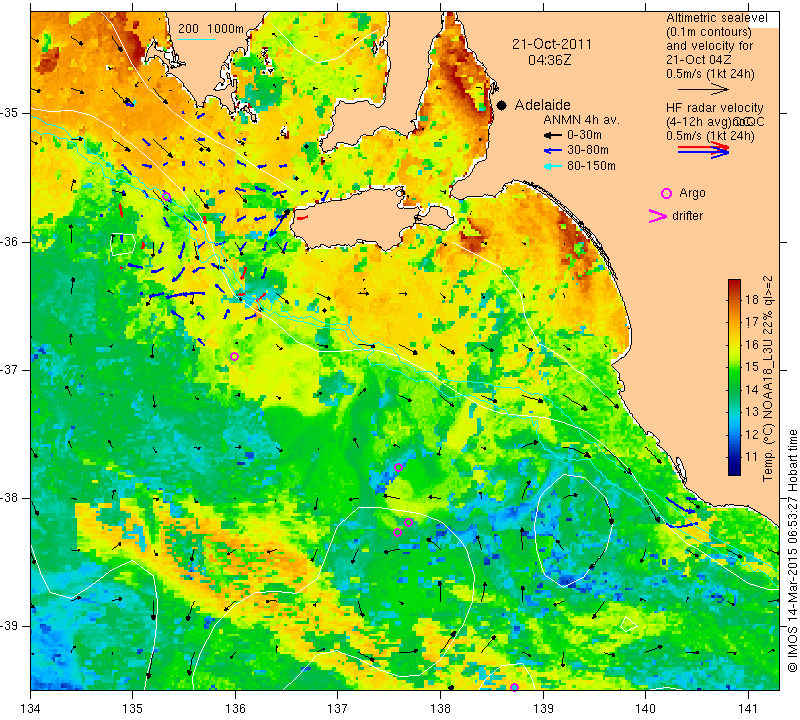Click the '80-150m' depth label
800x720 pixels.
pyautogui.click(x=591, y=166)
